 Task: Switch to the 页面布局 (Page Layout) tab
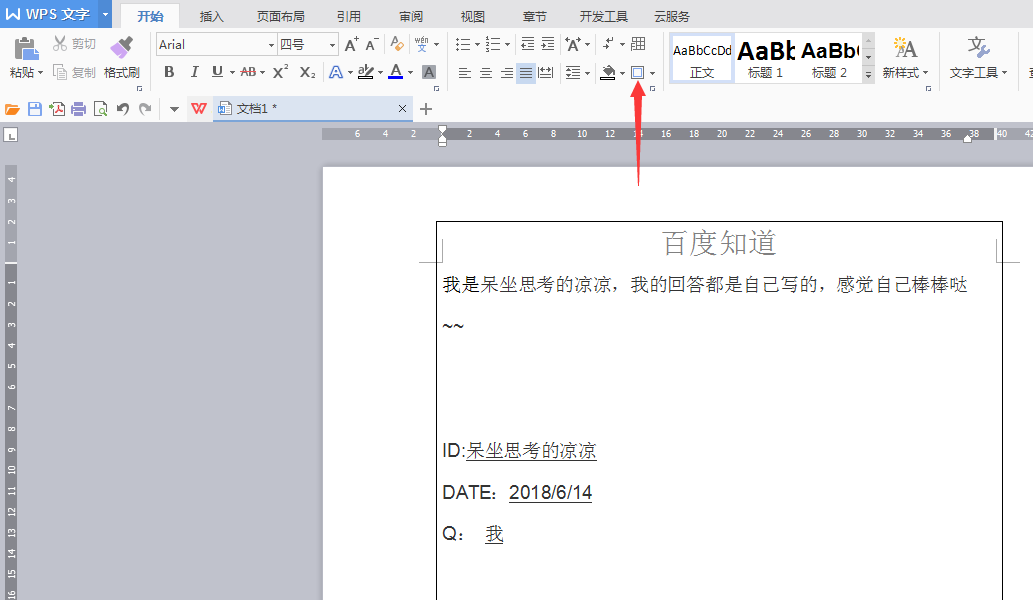(281, 16)
